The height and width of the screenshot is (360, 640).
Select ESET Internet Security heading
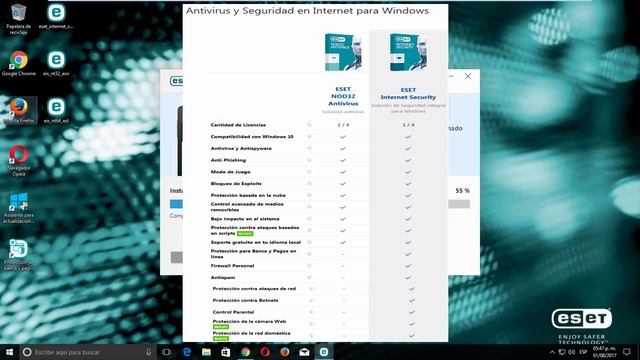tap(408, 93)
